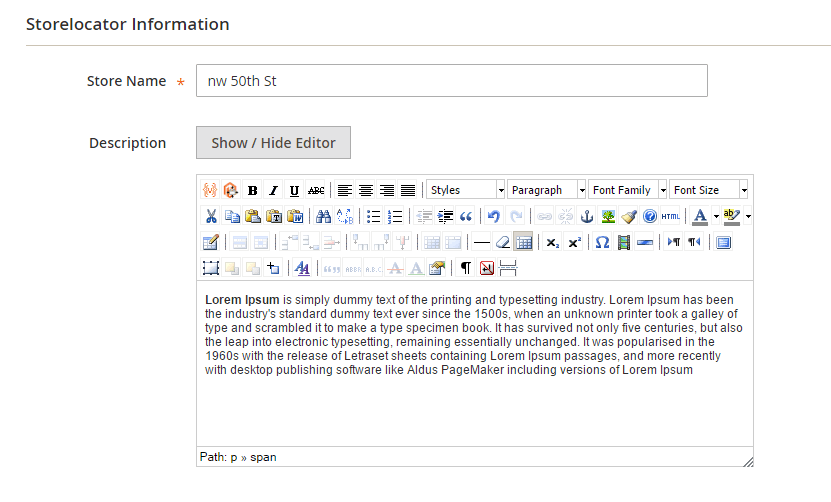Toggle italic formatting
The width and height of the screenshot is (831, 502).
pos(273,190)
